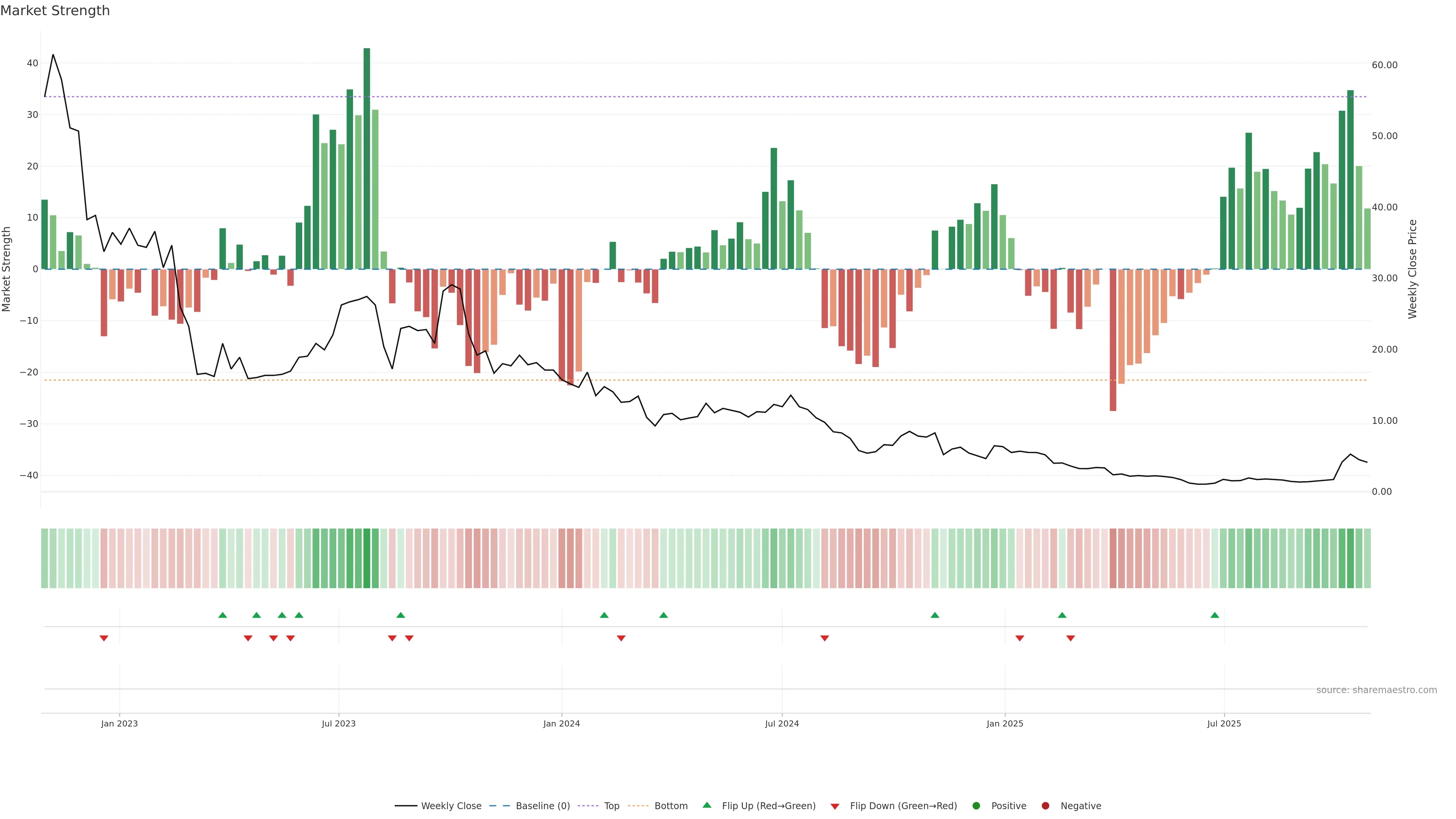Click the green flip-up marker after Jan 2024
The image size is (1456, 819).
[604, 615]
